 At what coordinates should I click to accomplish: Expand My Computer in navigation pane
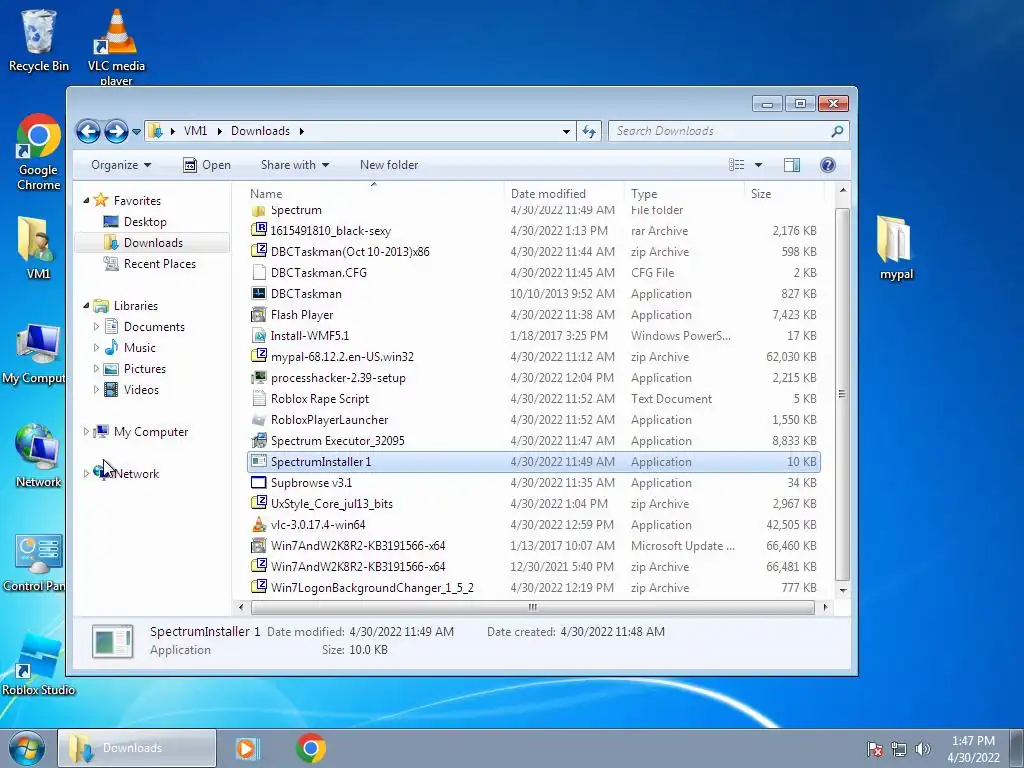86,432
